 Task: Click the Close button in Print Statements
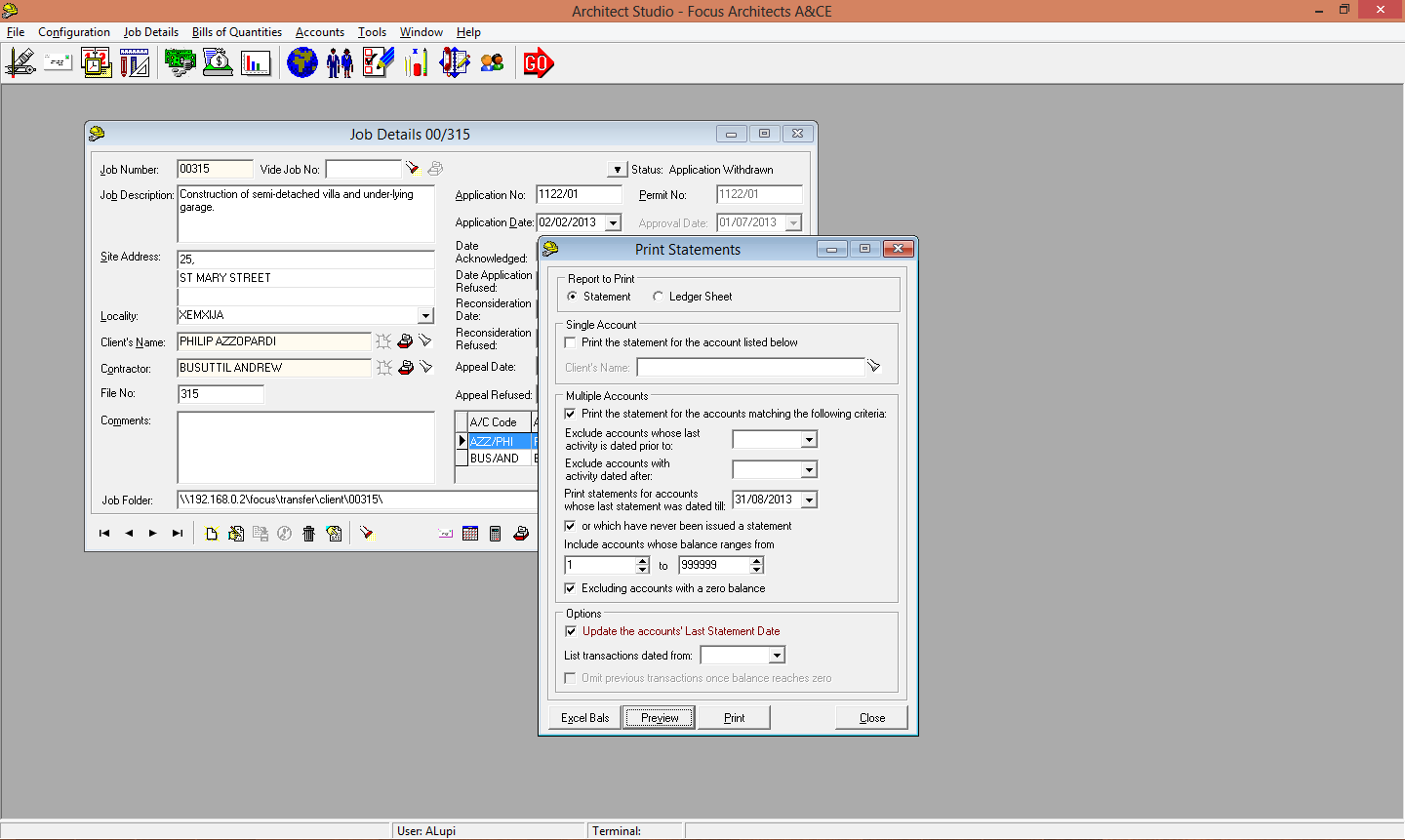point(872,718)
